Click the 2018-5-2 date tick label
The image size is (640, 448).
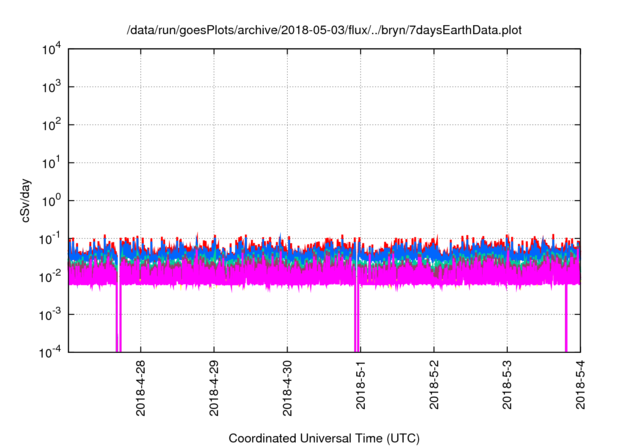click(x=434, y=385)
